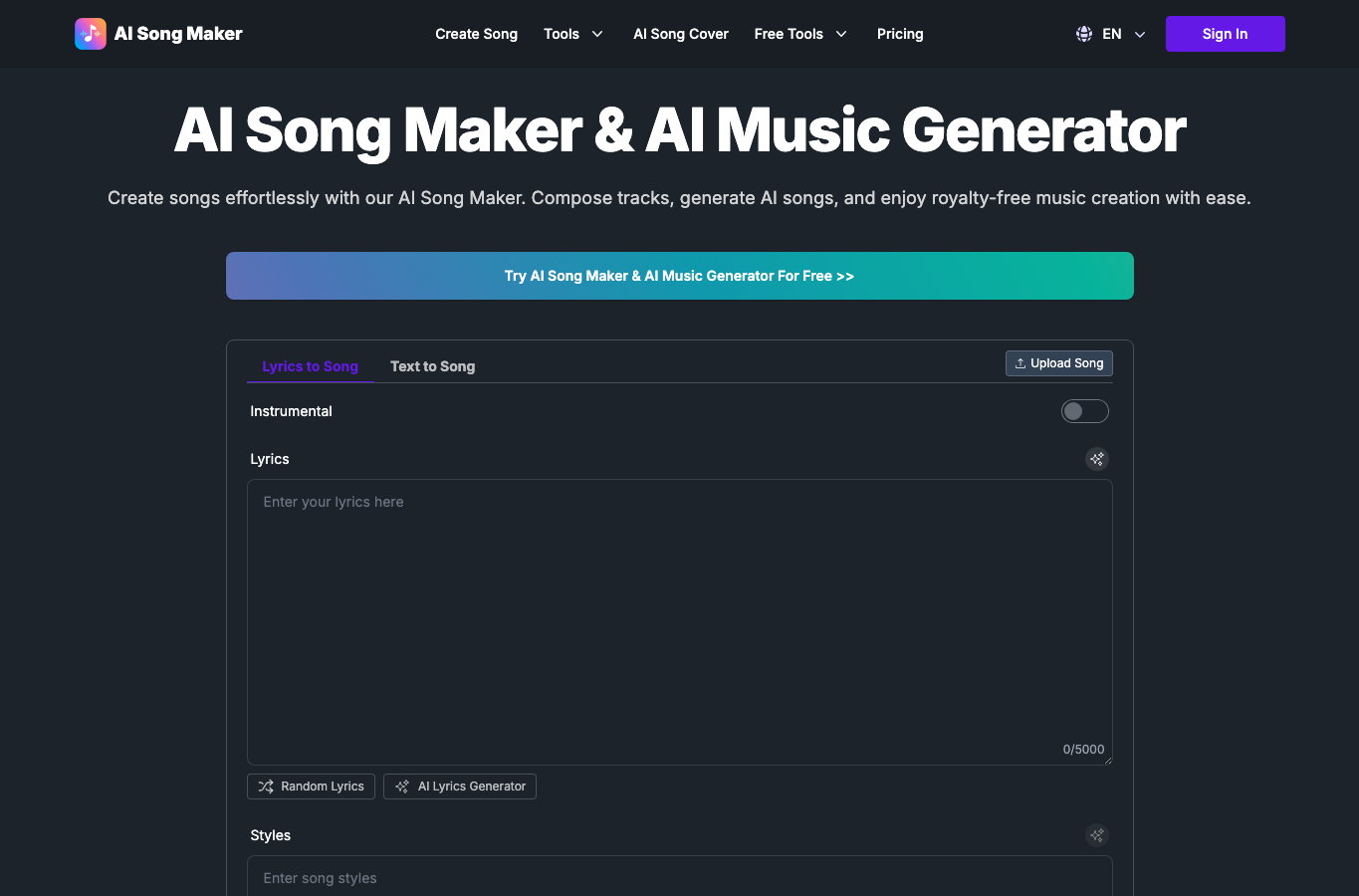Screen dimensions: 1359x896
Task: Click the Styles section label
Action: click(270, 835)
